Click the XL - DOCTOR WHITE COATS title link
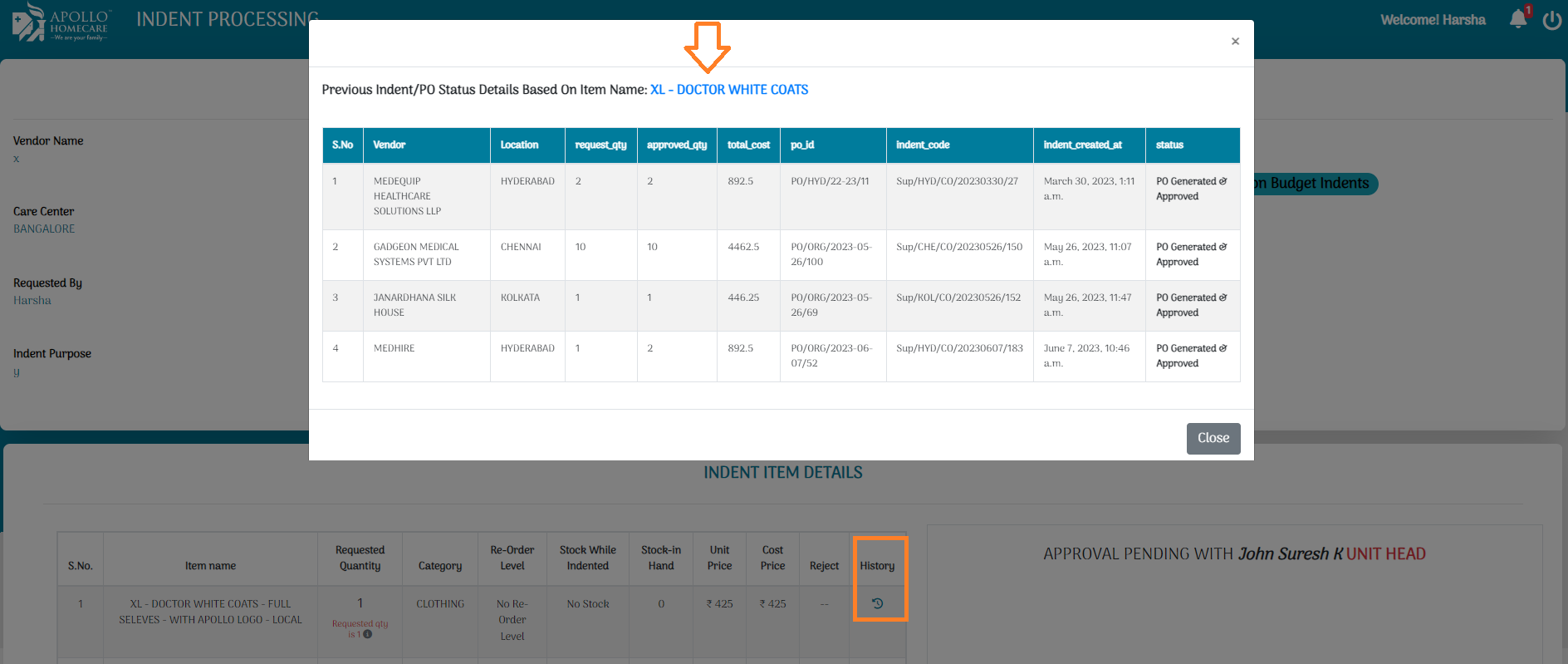 pos(728,90)
